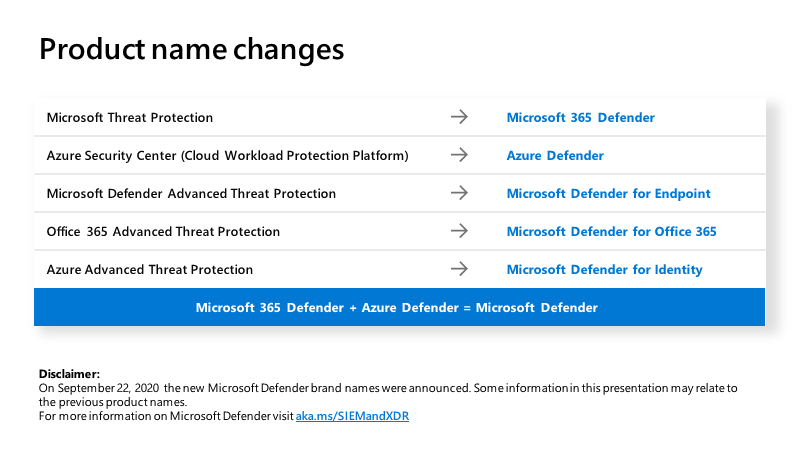800x450 pixels.
Task: Select Office 365 Advanced Threat Protection text
Action: [x=163, y=231]
